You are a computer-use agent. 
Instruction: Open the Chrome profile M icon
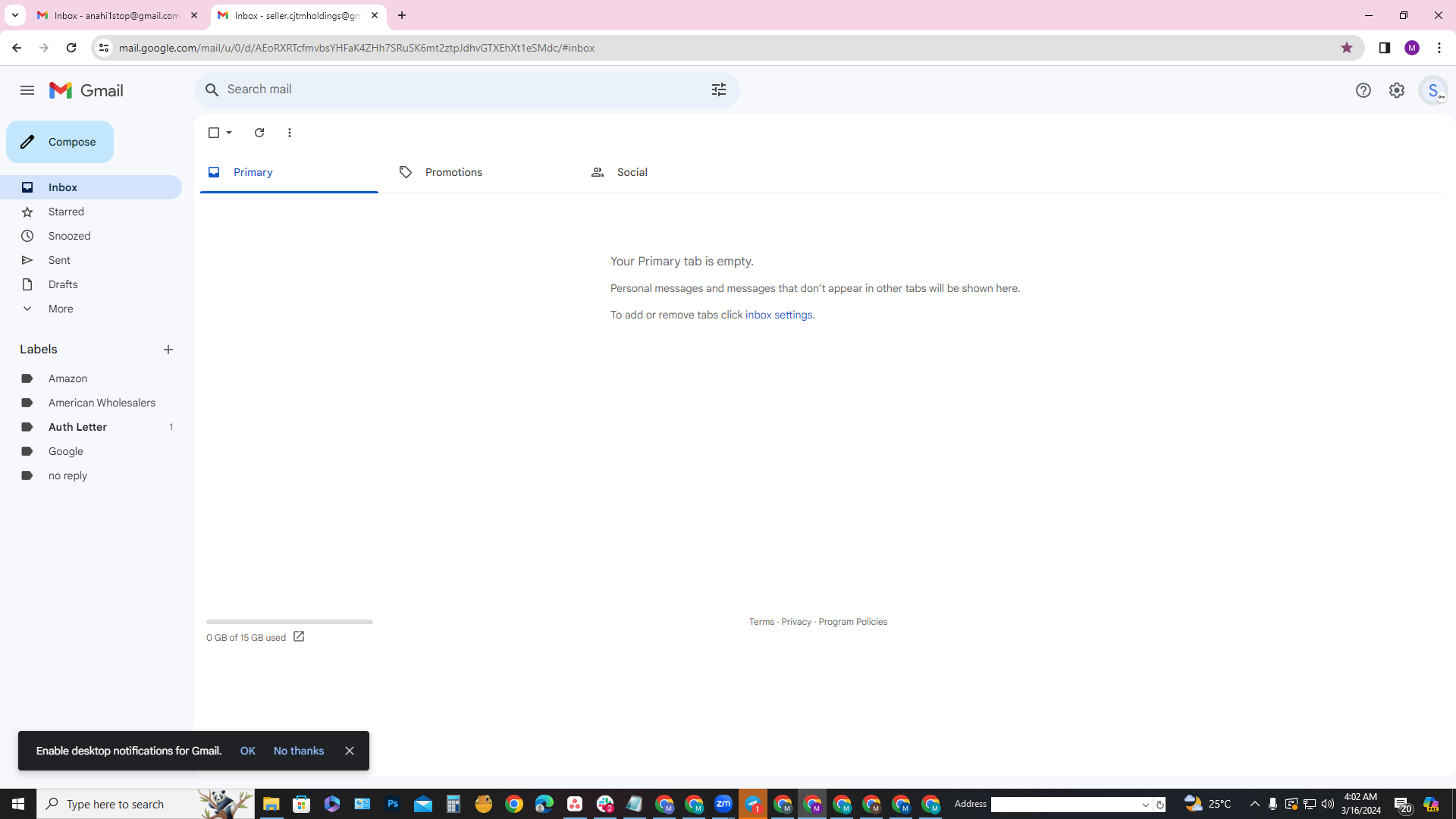coord(1412,48)
